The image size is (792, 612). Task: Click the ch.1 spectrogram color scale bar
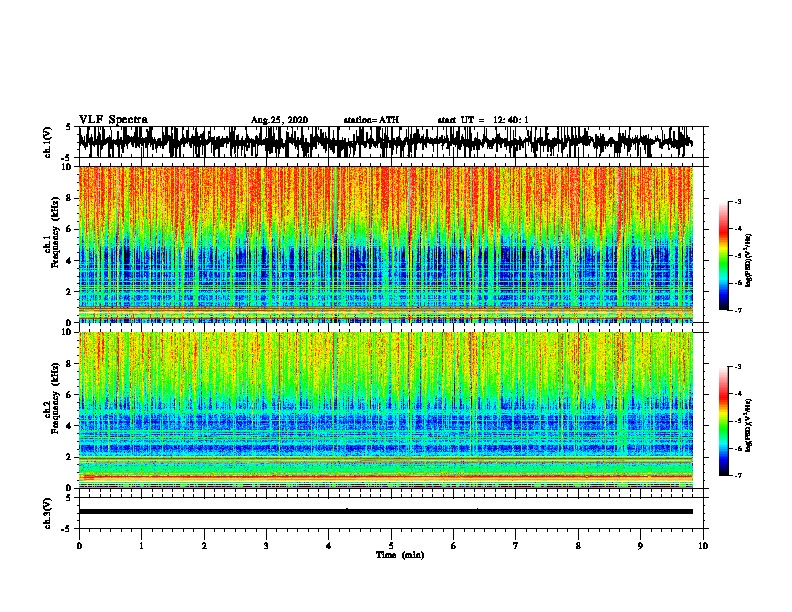coord(724,256)
